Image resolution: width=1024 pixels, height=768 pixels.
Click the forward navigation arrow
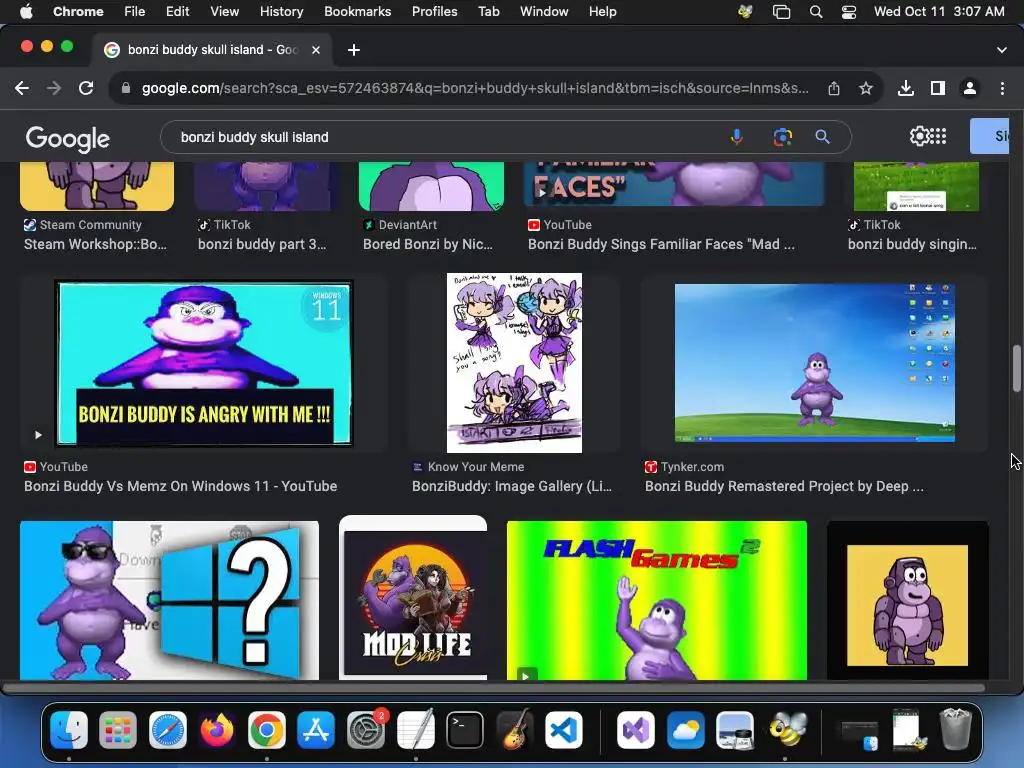(x=54, y=88)
